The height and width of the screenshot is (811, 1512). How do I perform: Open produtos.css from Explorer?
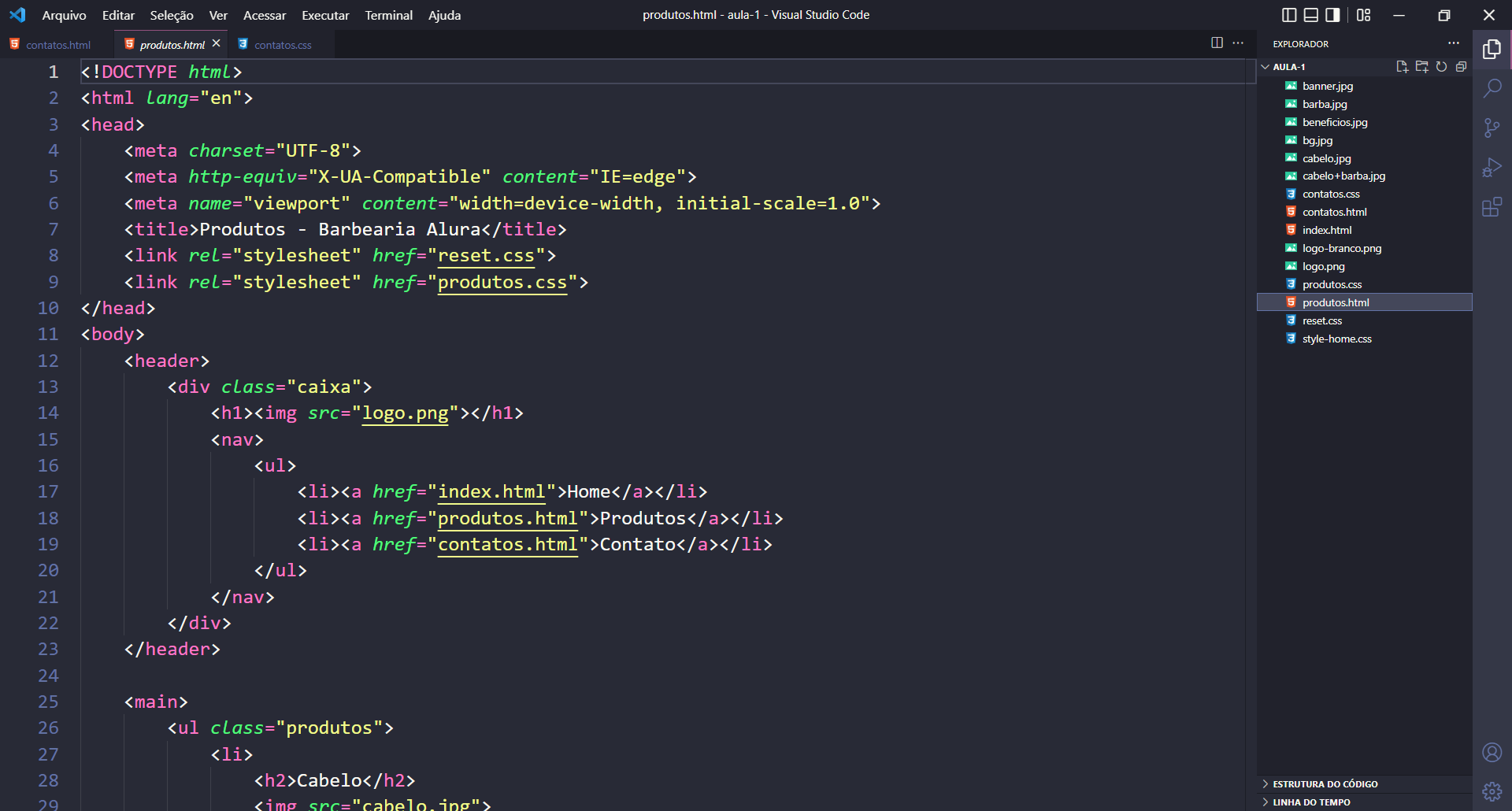1365,285
